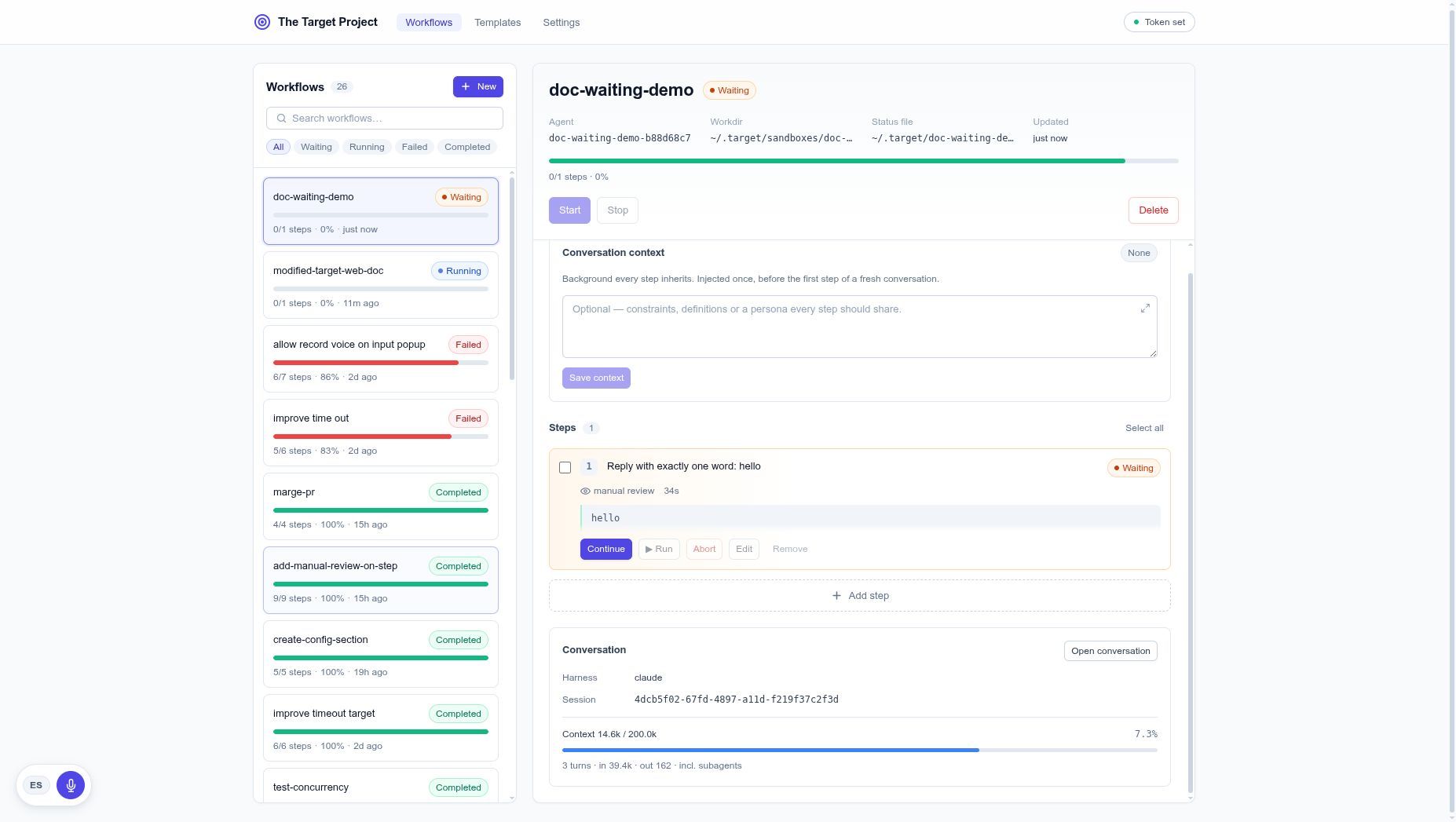Filter workflows by Completed status
The height and width of the screenshot is (822, 1456).
pyautogui.click(x=467, y=147)
